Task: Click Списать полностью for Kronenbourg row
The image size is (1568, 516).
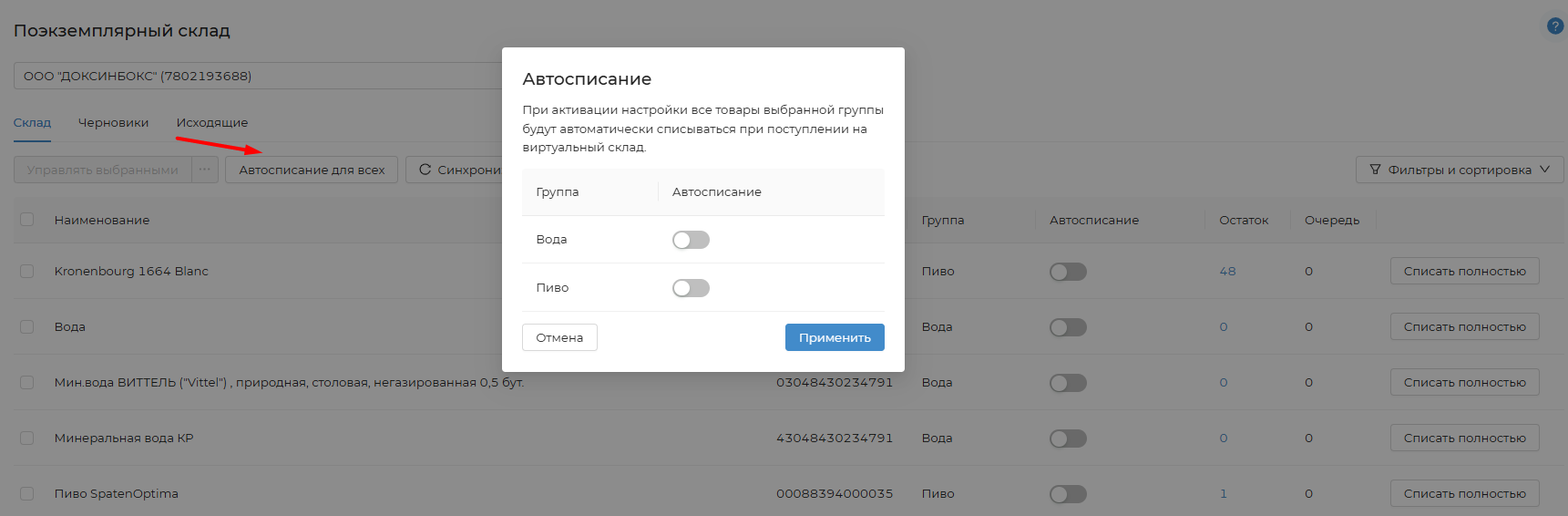Action: (x=1464, y=271)
